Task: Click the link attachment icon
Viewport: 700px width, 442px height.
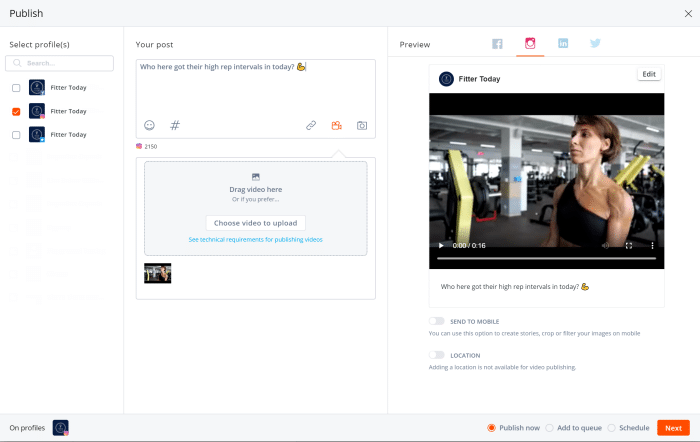Action: [x=311, y=125]
